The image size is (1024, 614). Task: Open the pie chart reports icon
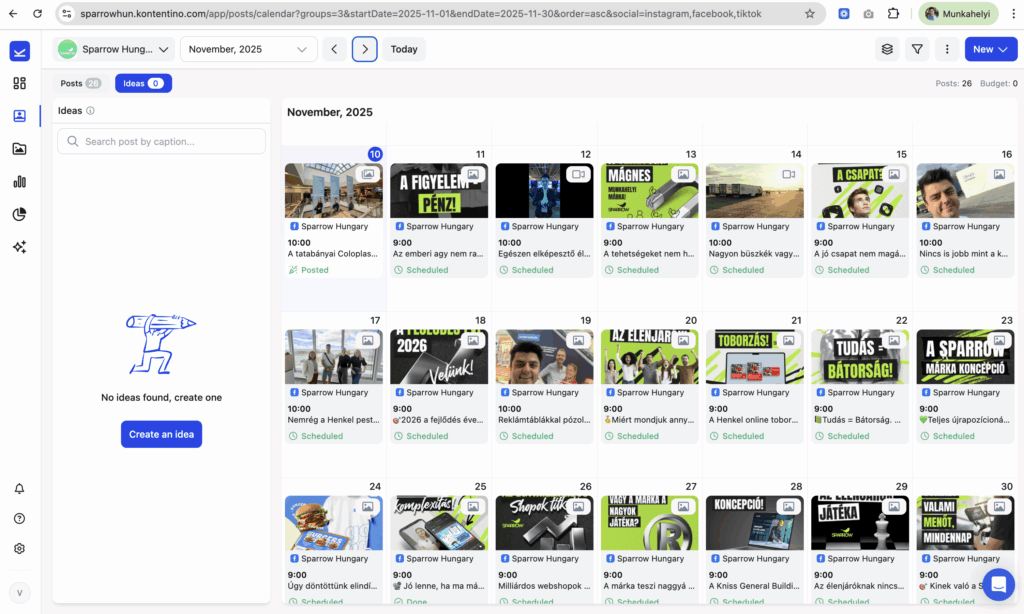pos(20,214)
